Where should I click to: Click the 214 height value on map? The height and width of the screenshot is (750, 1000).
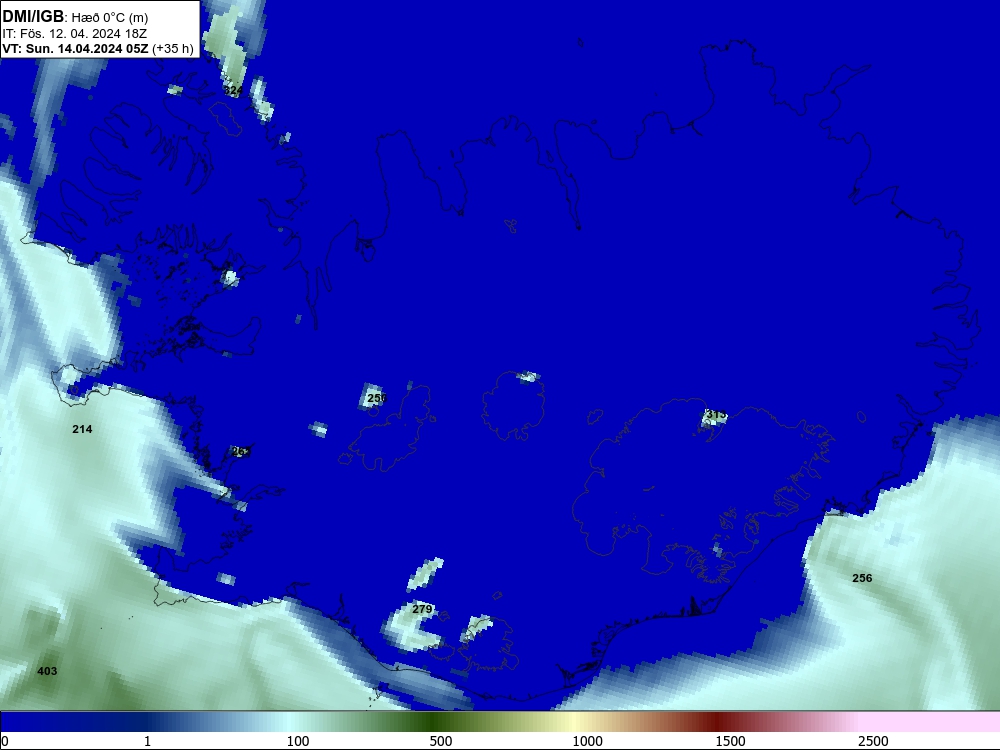point(82,429)
